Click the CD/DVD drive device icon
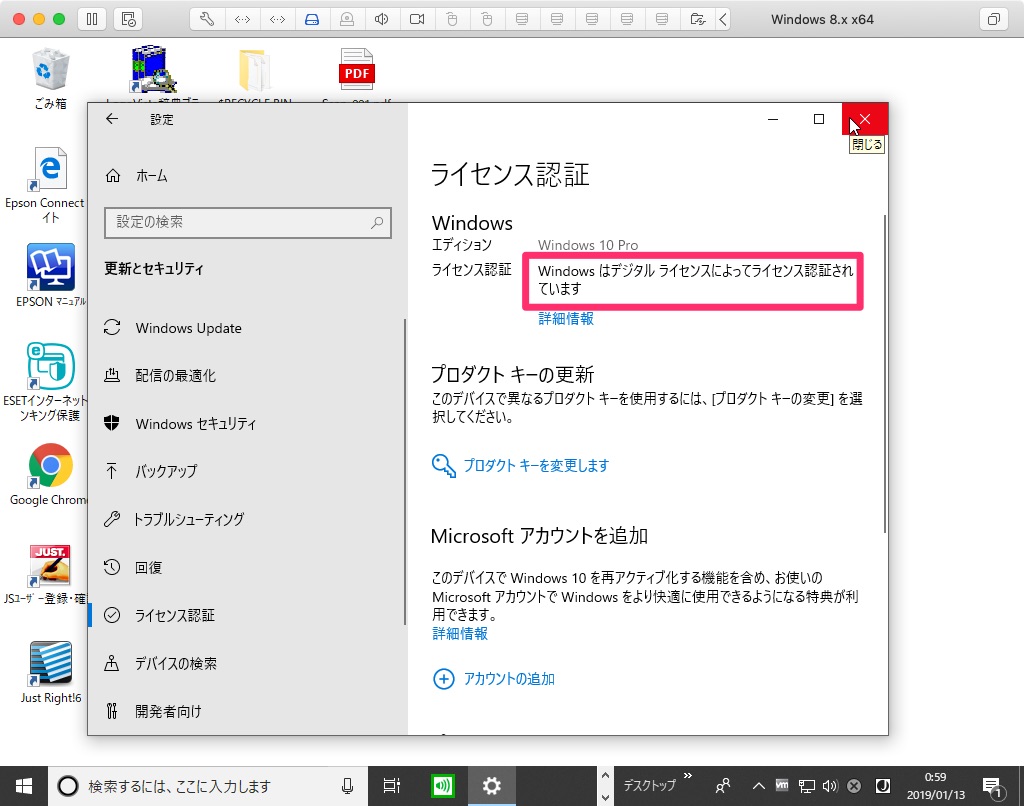Image resolution: width=1024 pixels, height=806 pixels. 347,19
